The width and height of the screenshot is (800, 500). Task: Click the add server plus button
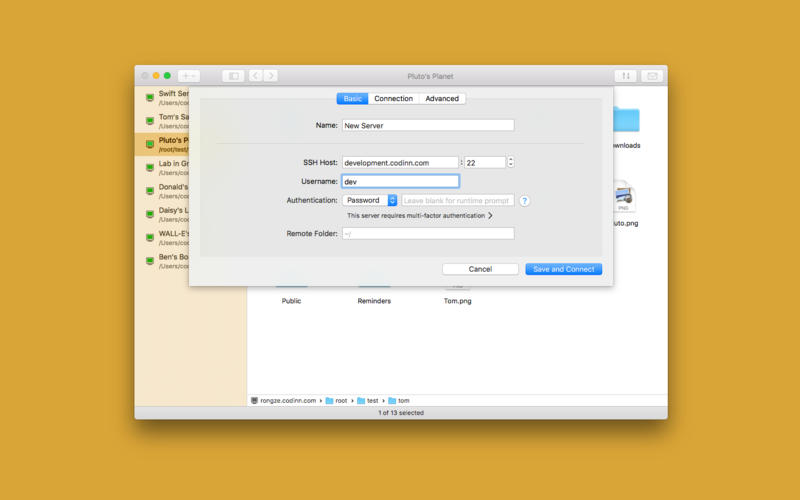[x=189, y=76]
